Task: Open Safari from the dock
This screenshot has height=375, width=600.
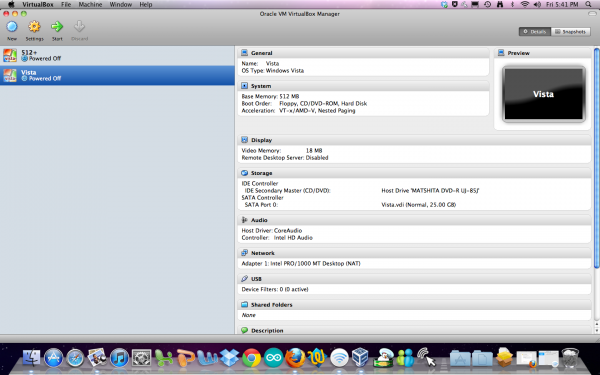Action: click(75, 358)
